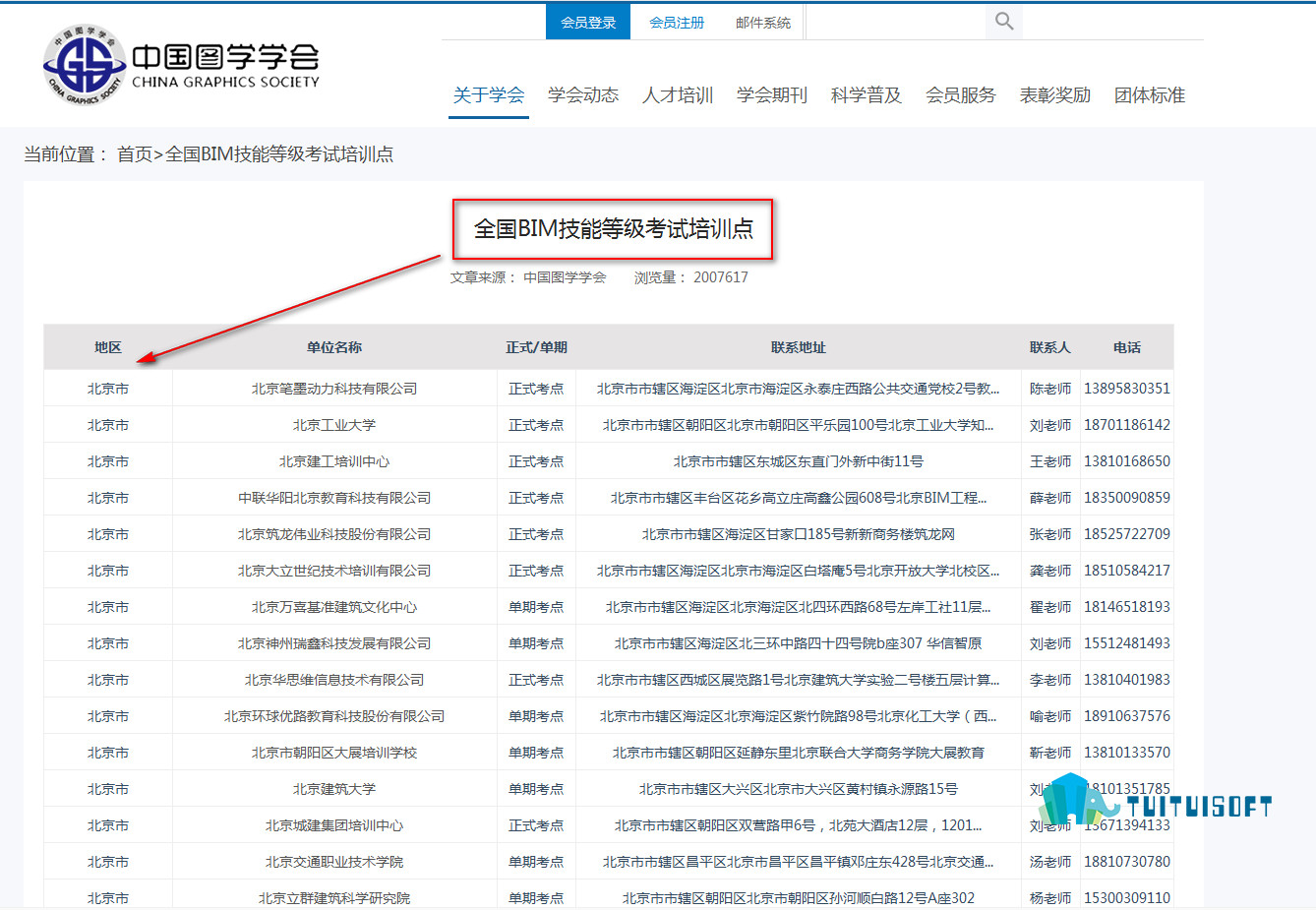1316x910 pixels.
Task: Select 北京立群建筑科学研究院 cell
Action: (334, 898)
